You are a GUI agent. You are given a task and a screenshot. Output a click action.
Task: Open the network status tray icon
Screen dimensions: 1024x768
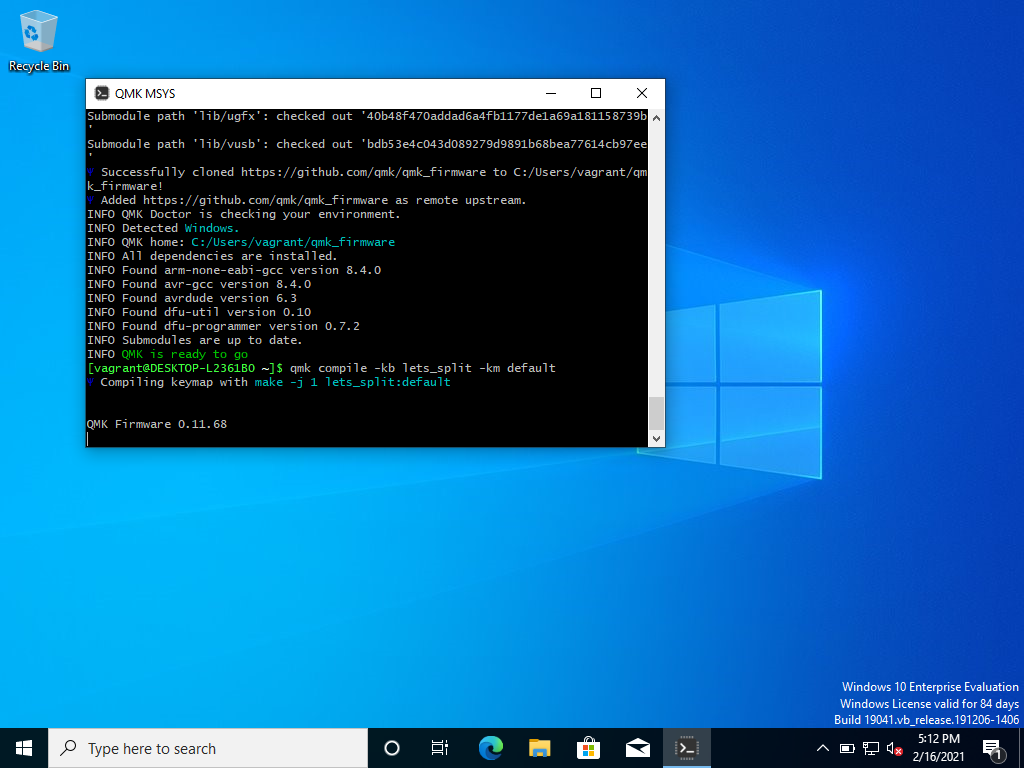click(871, 748)
